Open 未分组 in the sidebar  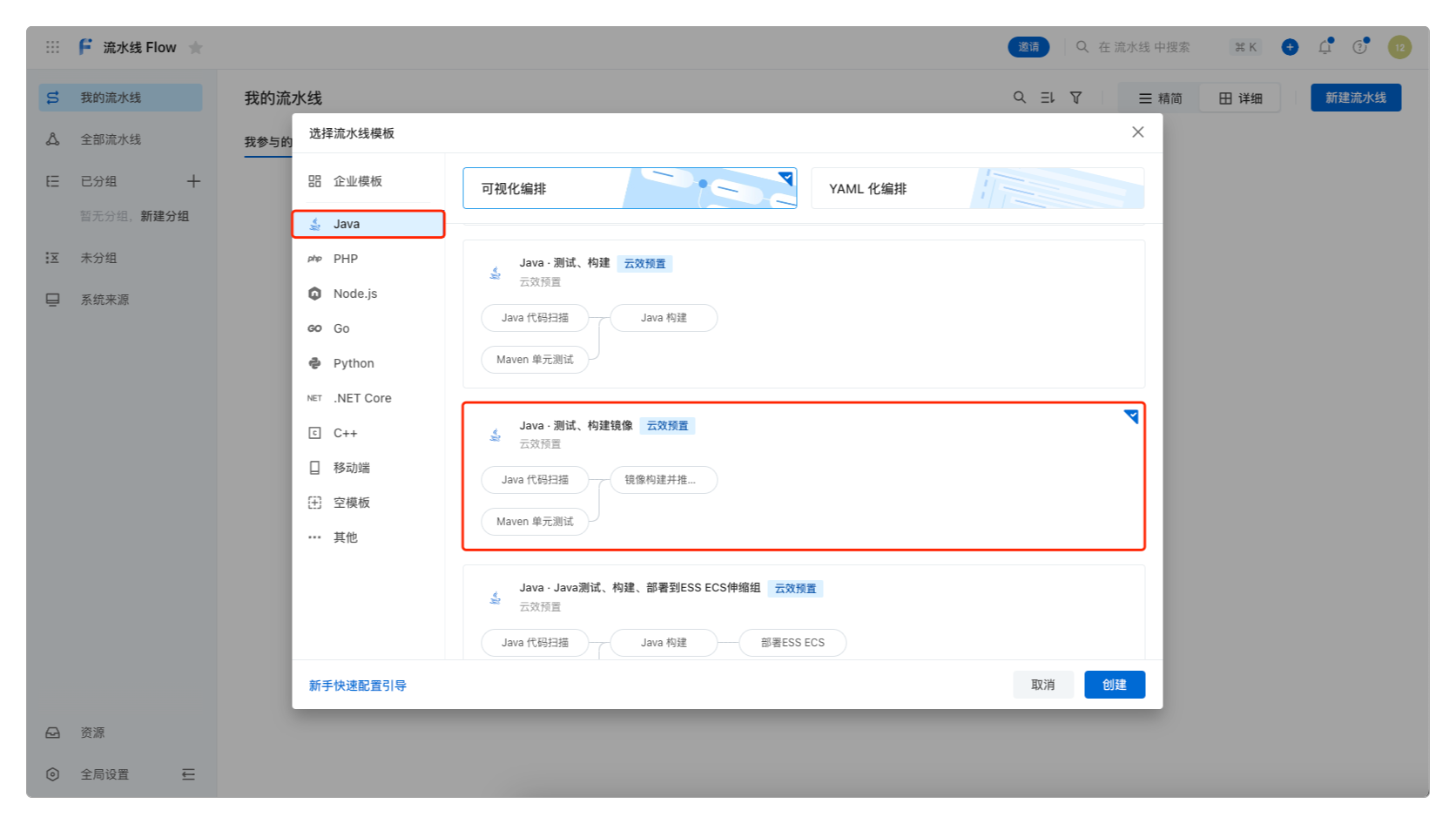(120, 258)
